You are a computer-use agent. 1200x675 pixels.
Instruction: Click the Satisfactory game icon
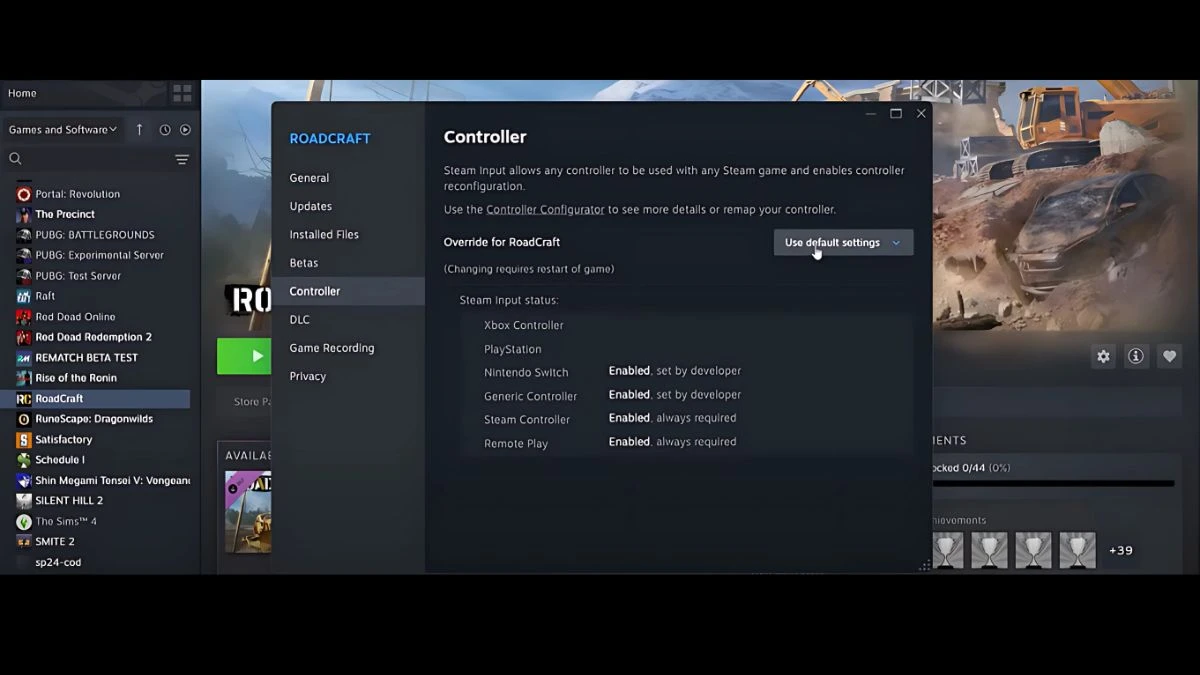pos(24,440)
